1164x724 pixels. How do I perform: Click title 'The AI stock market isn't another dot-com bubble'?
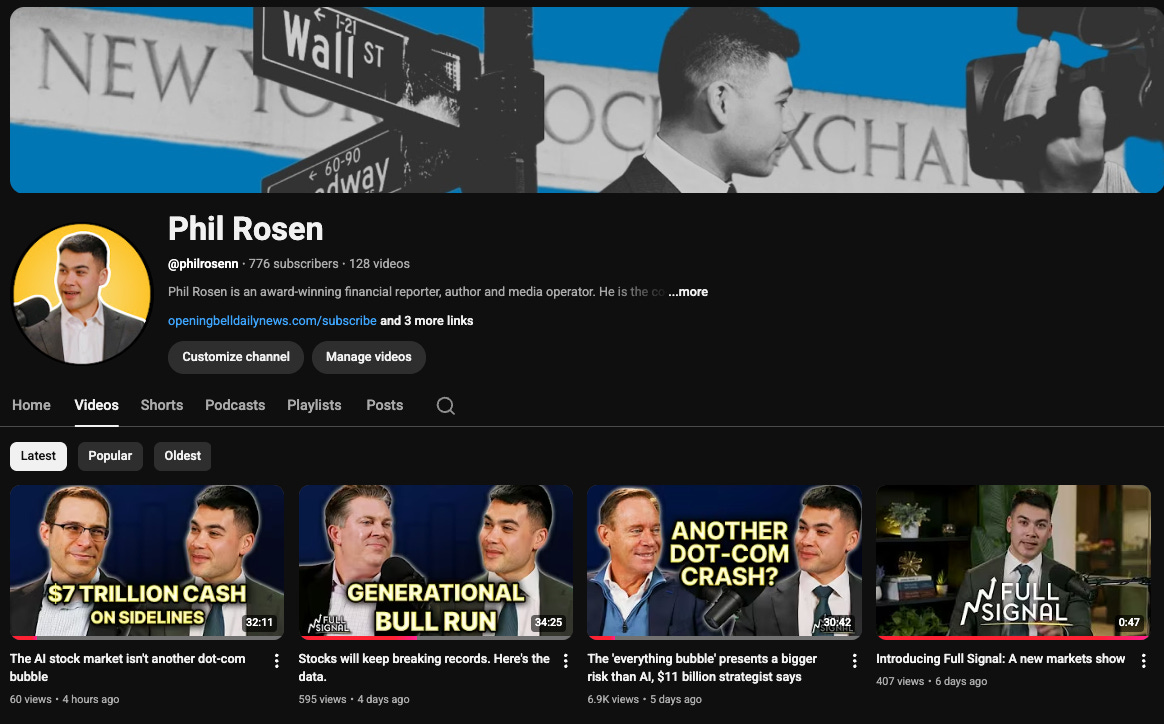128,668
